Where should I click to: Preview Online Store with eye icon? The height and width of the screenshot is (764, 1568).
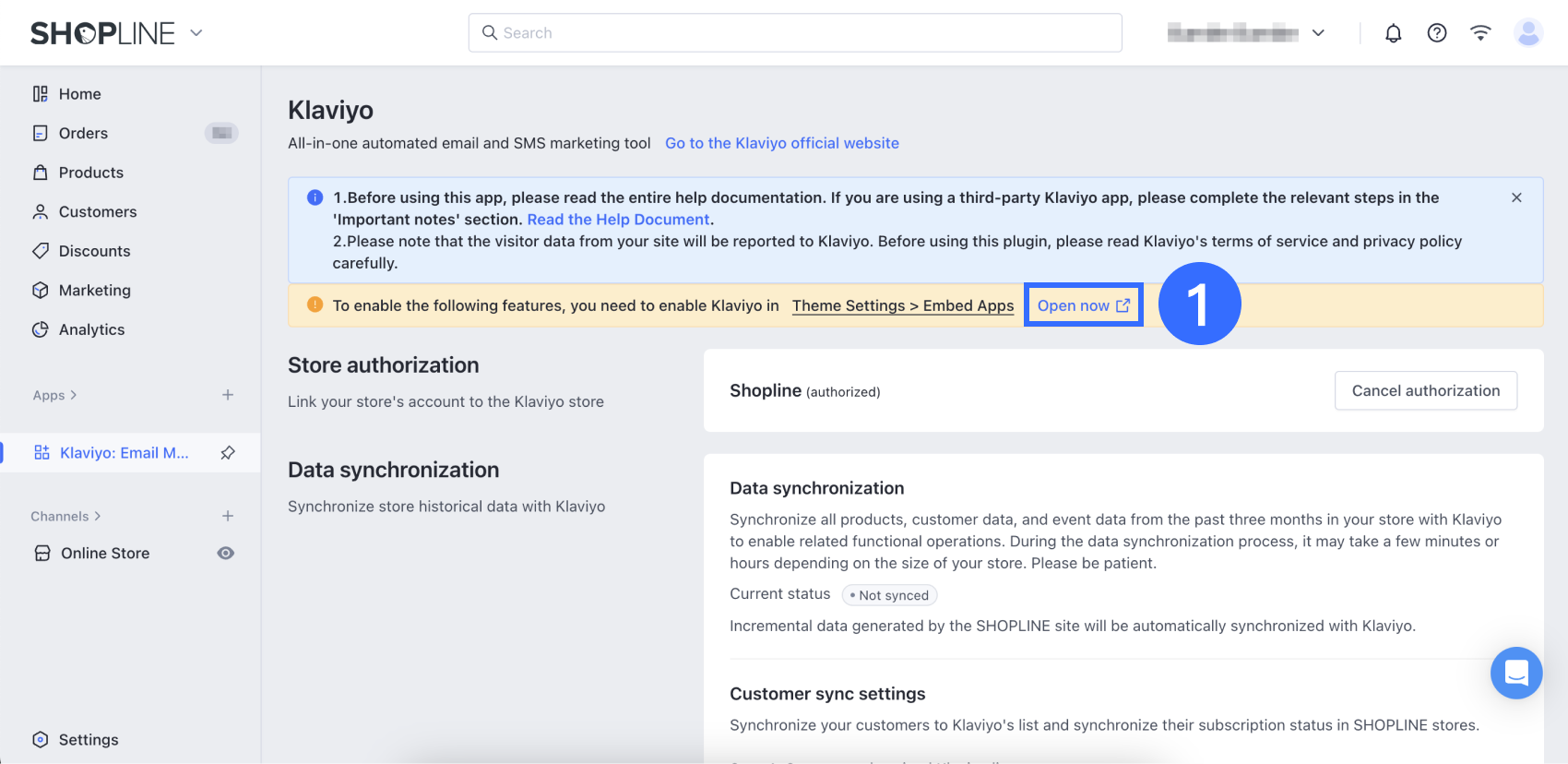tap(225, 554)
